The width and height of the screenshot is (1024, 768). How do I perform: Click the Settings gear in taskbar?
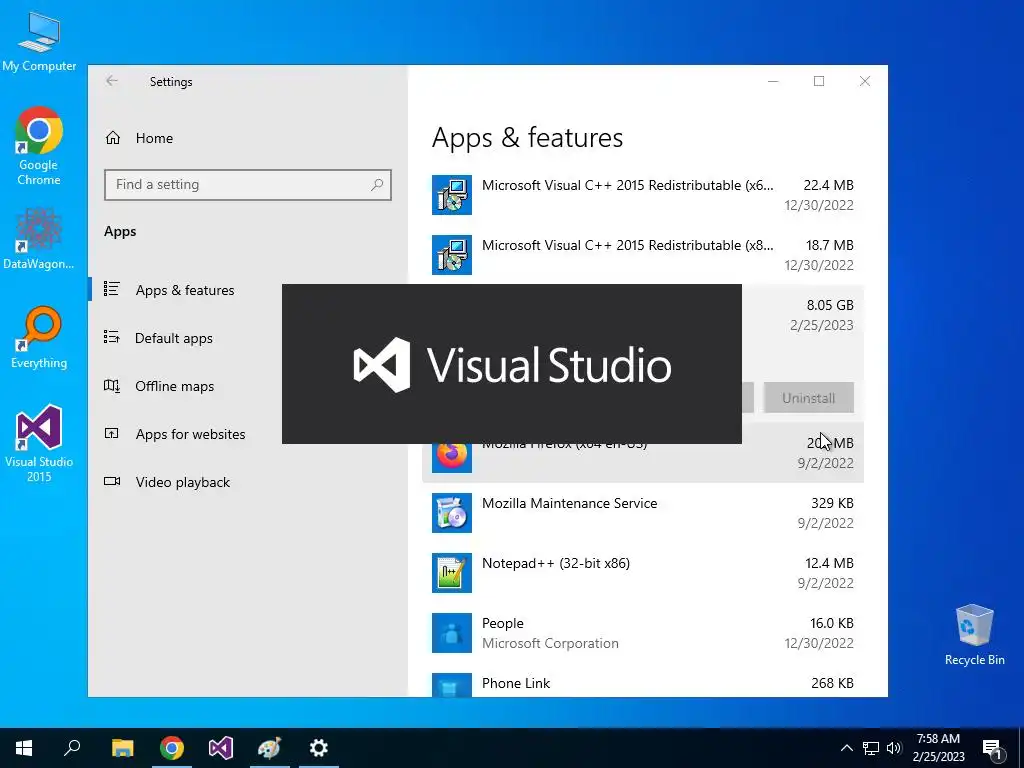(319, 748)
